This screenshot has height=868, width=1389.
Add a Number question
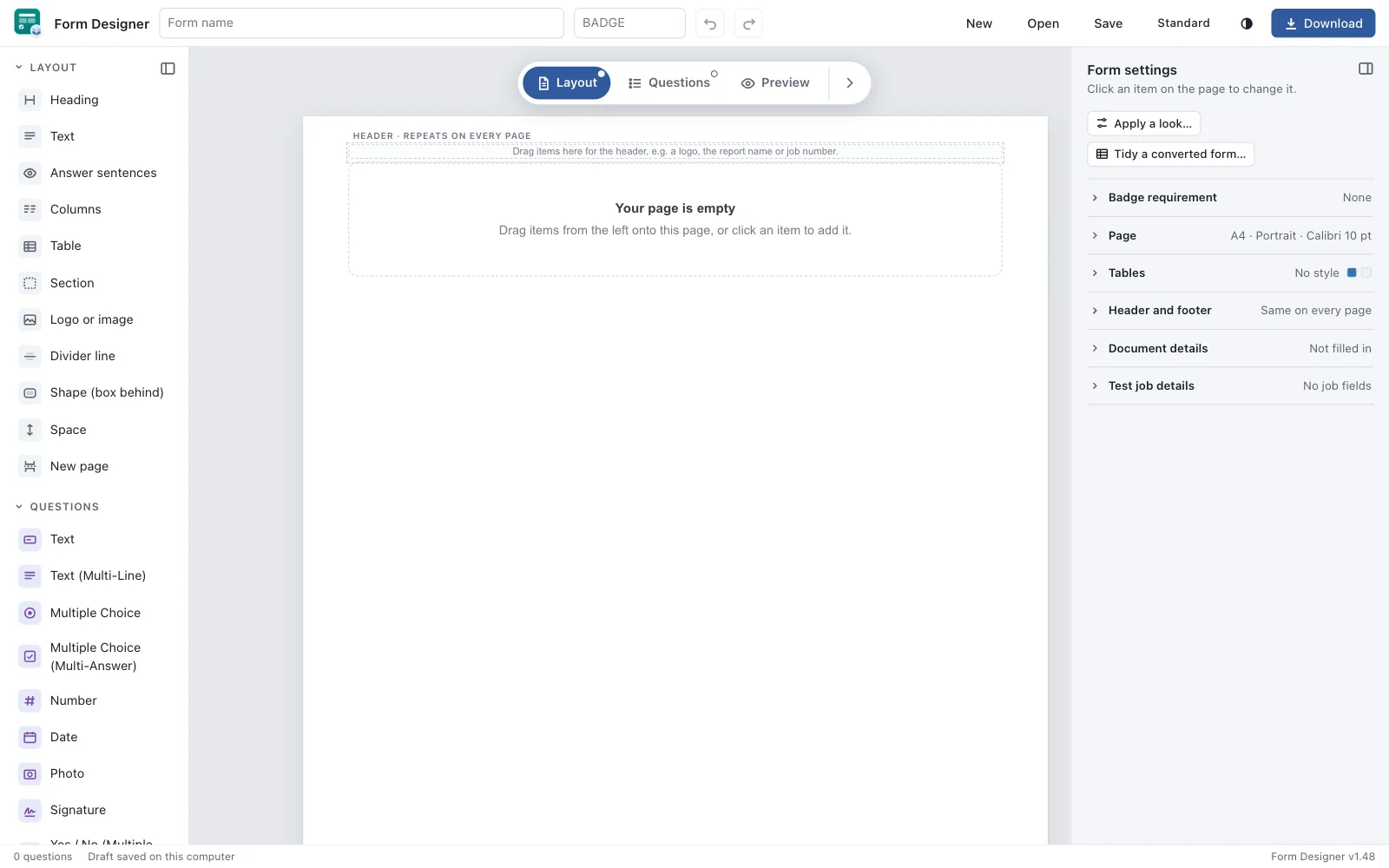94,700
